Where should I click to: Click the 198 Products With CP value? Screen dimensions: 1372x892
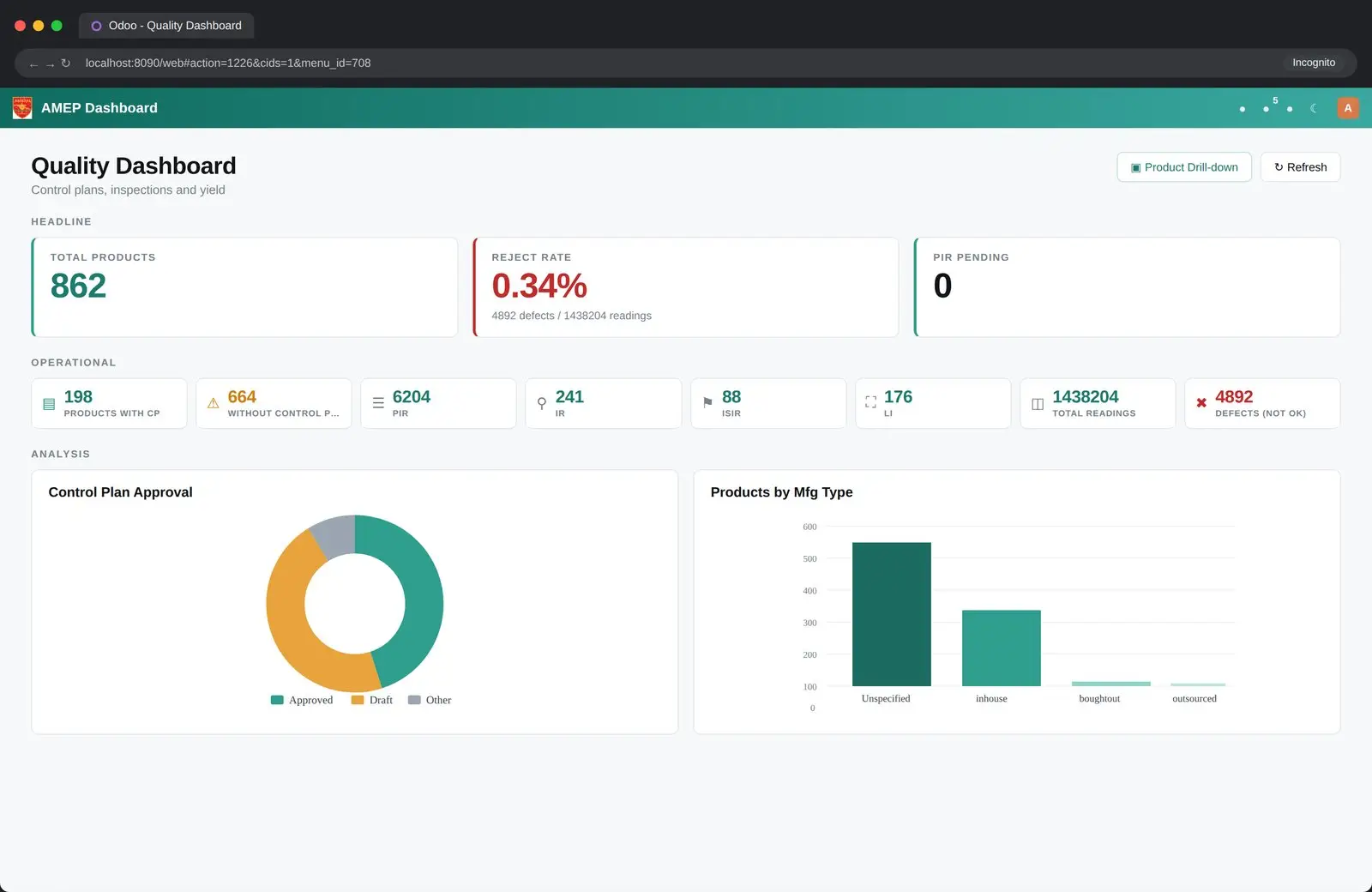78,396
